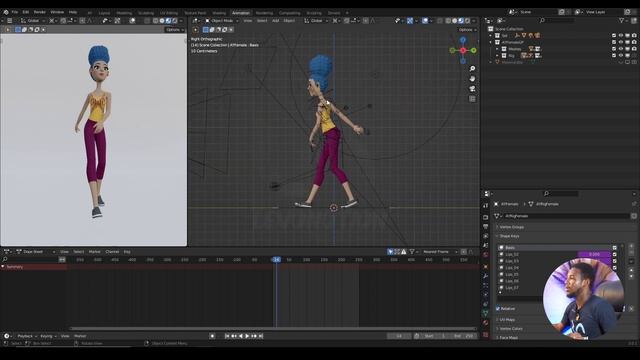This screenshot has width=640, height=360.
Task: Collapse the Shape Keys panel
Action: [x=509, y=236]
